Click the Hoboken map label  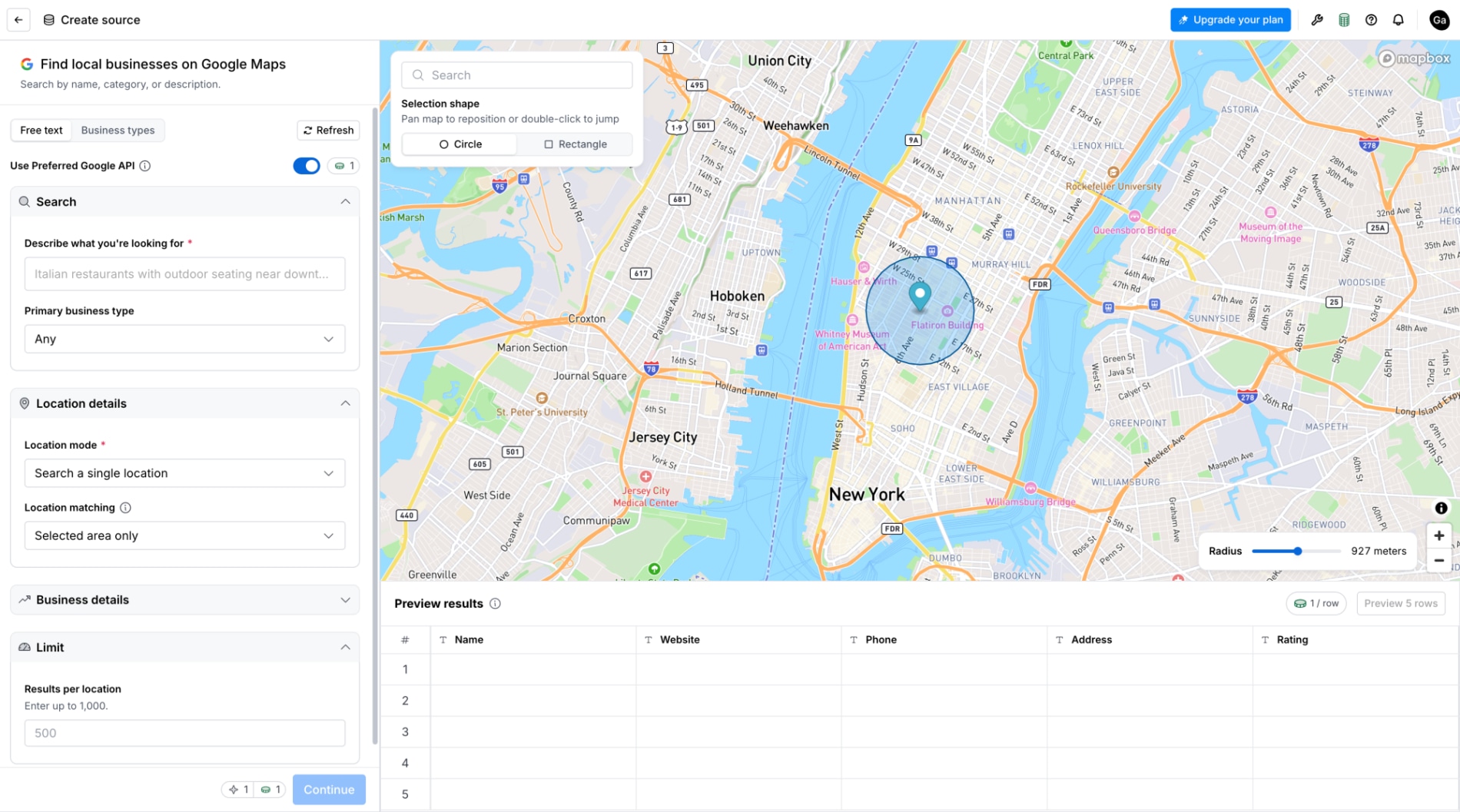pos(737,297)
